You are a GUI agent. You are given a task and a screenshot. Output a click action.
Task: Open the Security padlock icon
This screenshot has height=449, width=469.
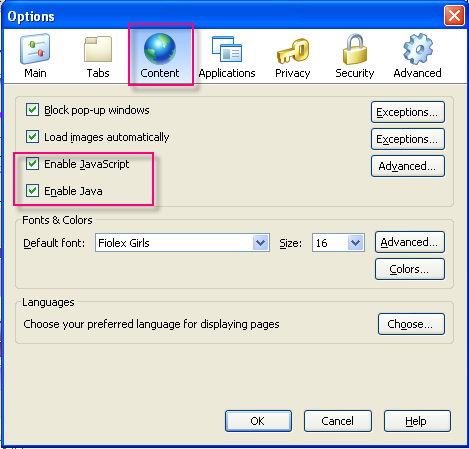tap(355, 49)
